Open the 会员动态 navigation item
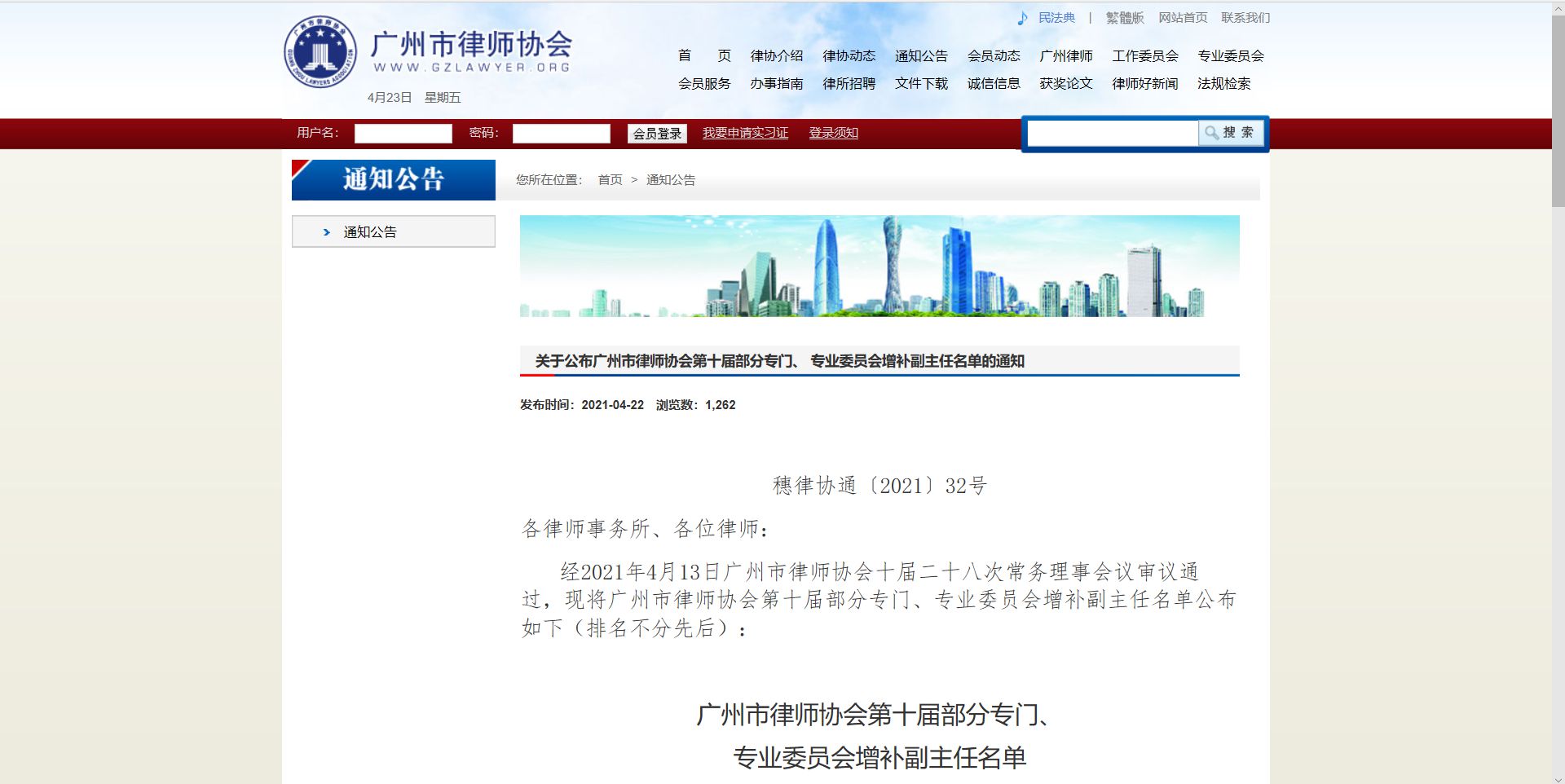1565x784 pixels. pyautogui.click(x=994, y=55)
